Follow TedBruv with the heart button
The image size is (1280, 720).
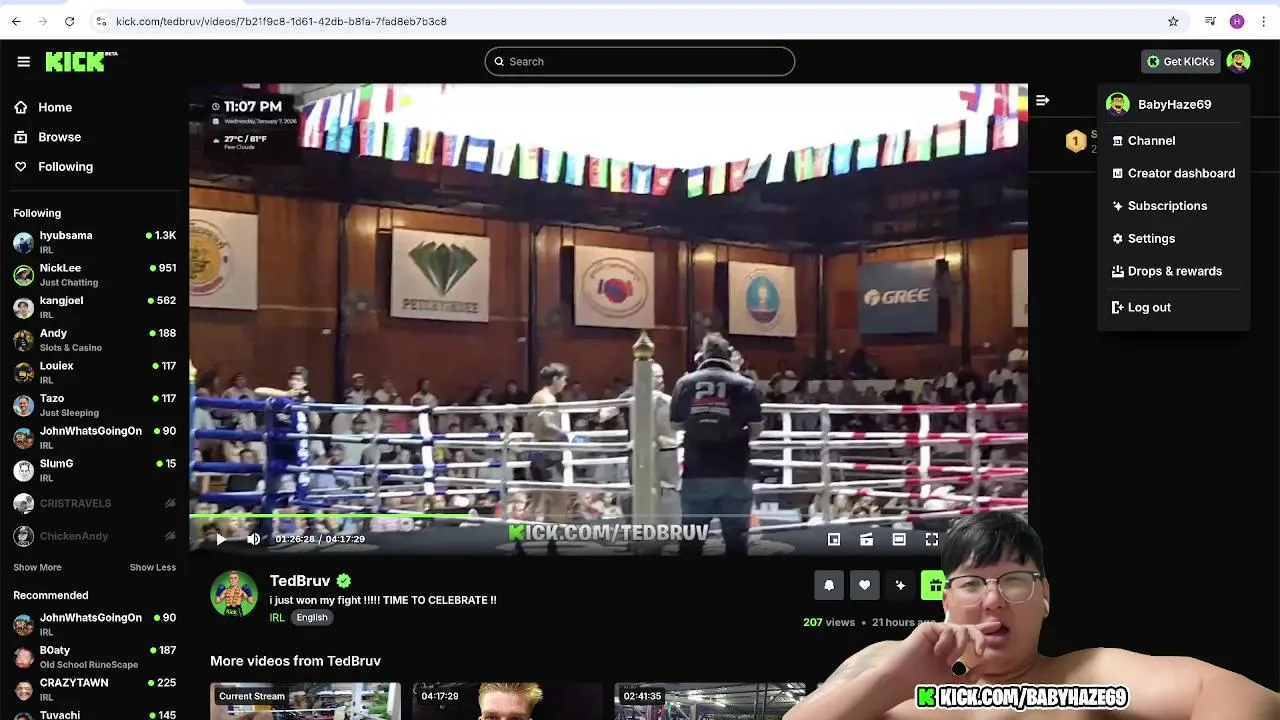click(x=865, y=586)
